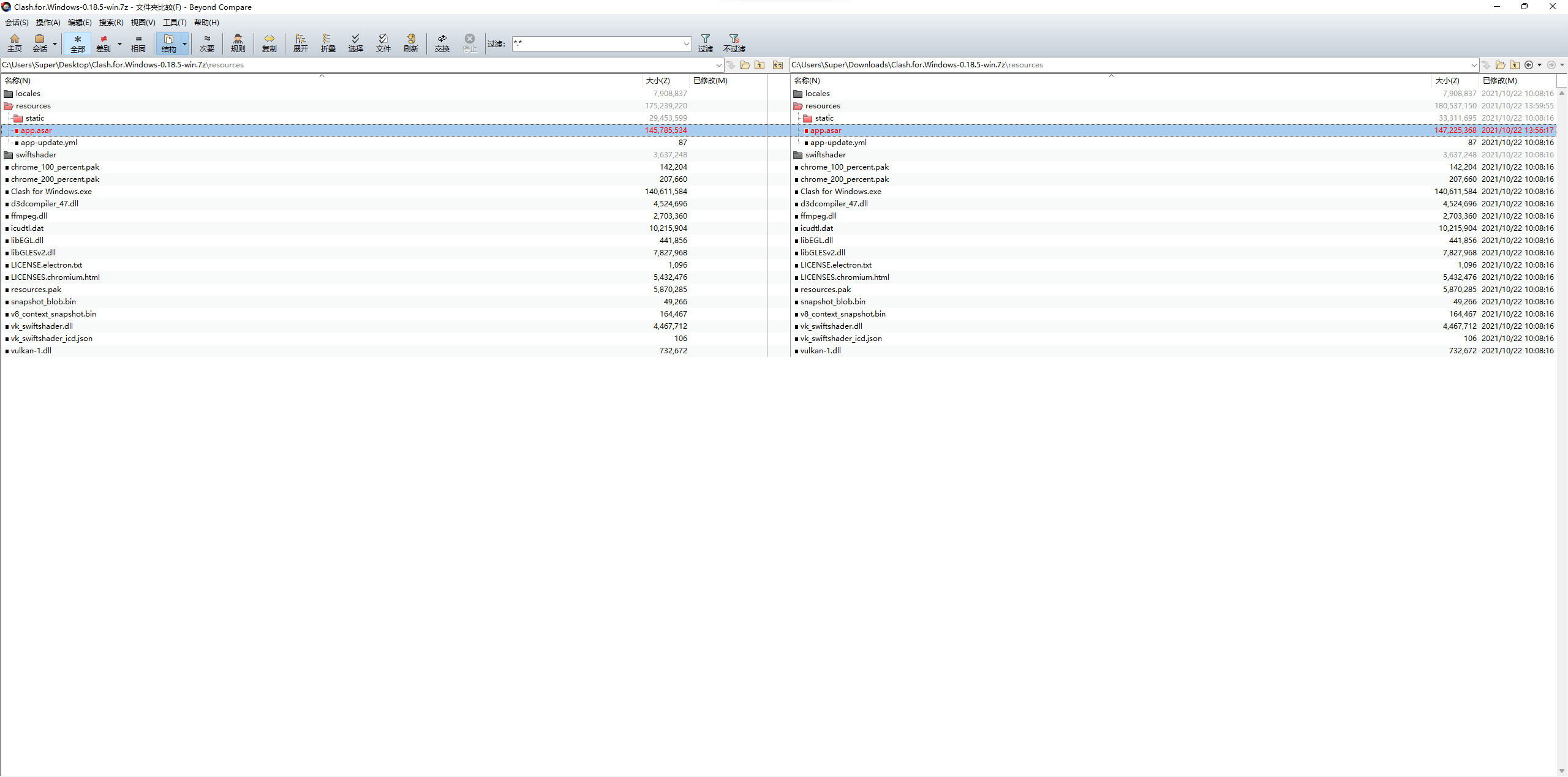The width and height of the screenshot is (1568, 777).
Task: Open the 工具(T) menu
Action: pos(175,23)
